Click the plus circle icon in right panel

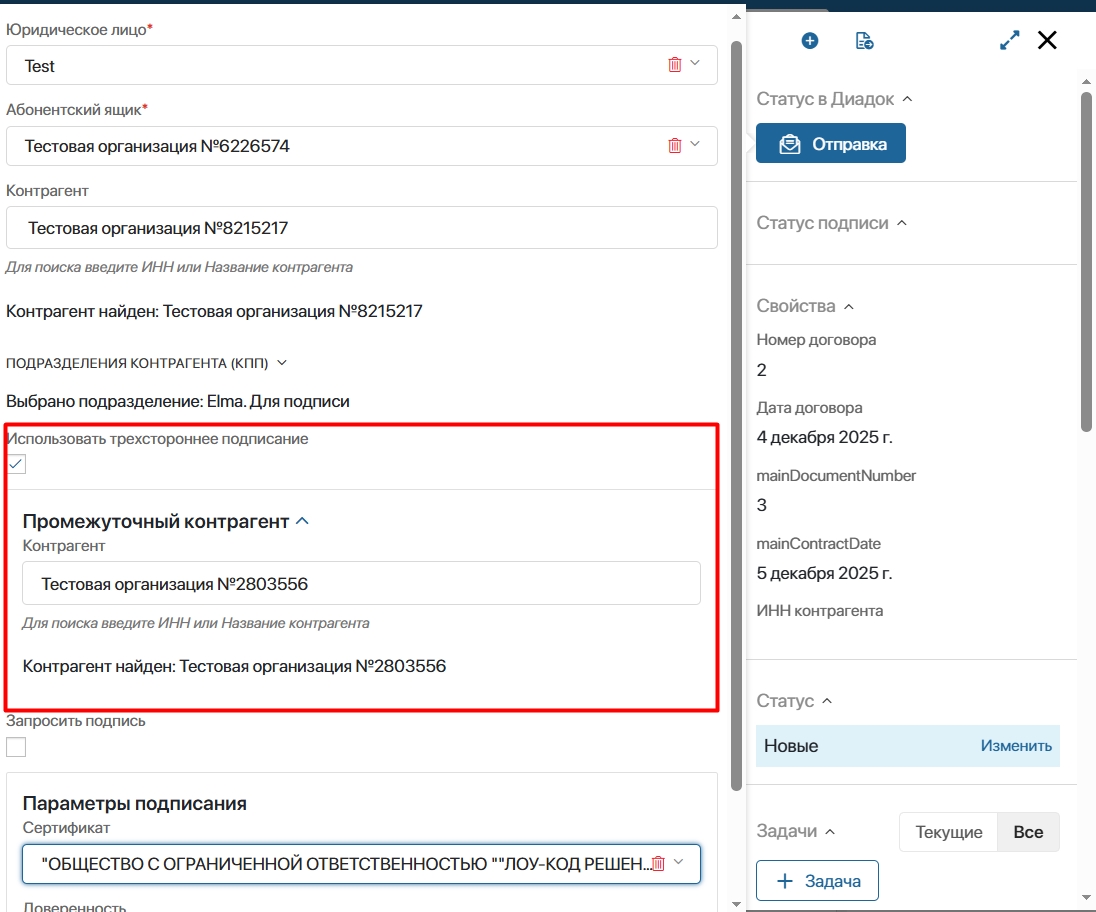[810, 41]
